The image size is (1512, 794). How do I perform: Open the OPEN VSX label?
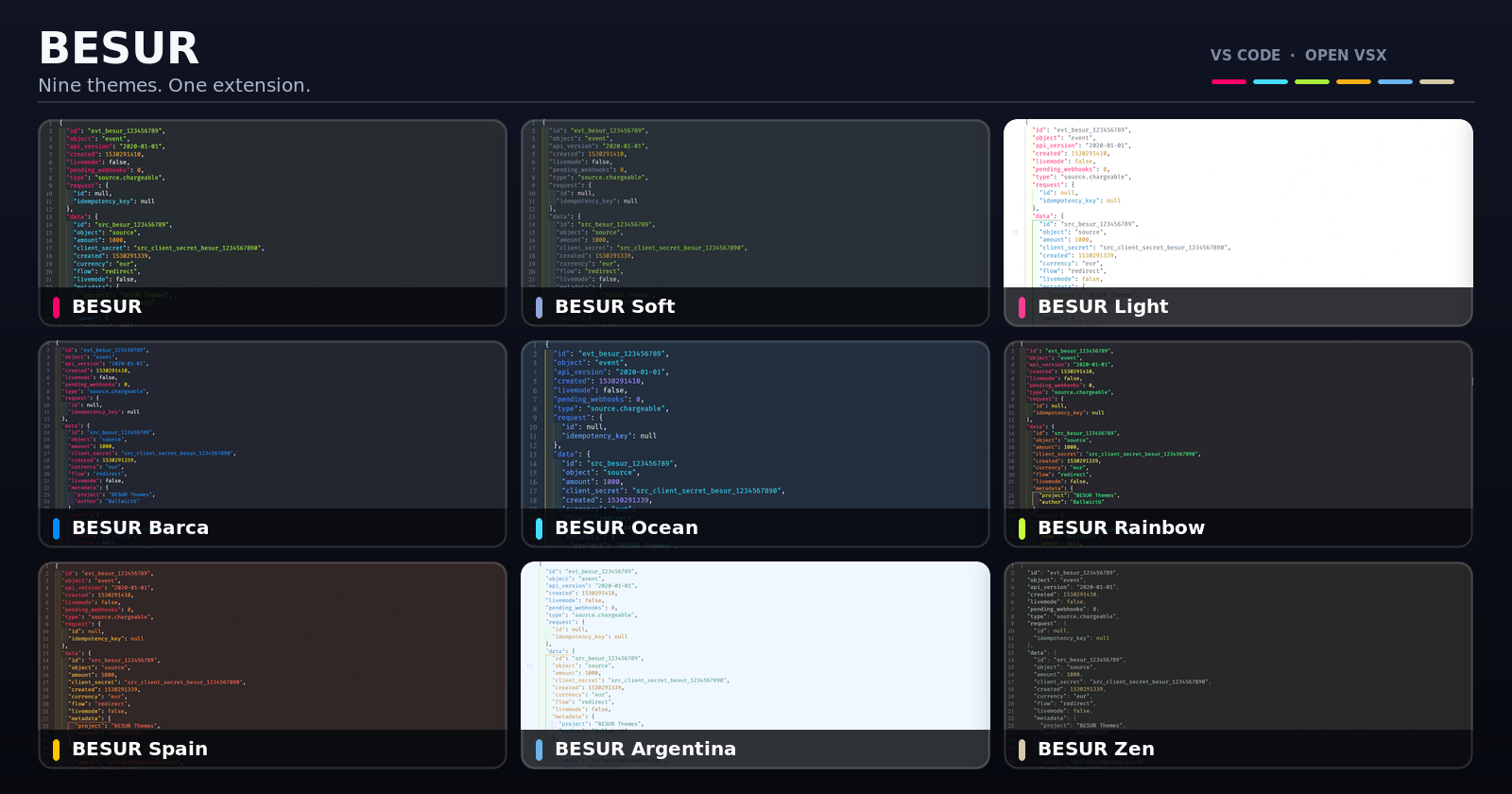pos(1346,55)
